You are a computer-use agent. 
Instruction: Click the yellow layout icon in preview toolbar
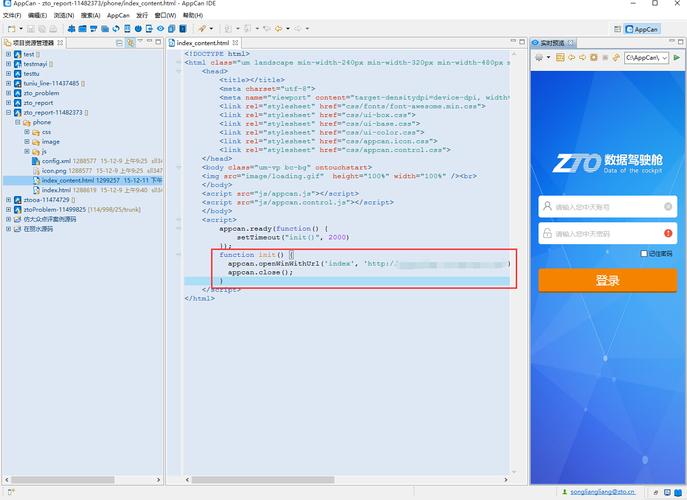pyautogui.click(x=560, y=57)
